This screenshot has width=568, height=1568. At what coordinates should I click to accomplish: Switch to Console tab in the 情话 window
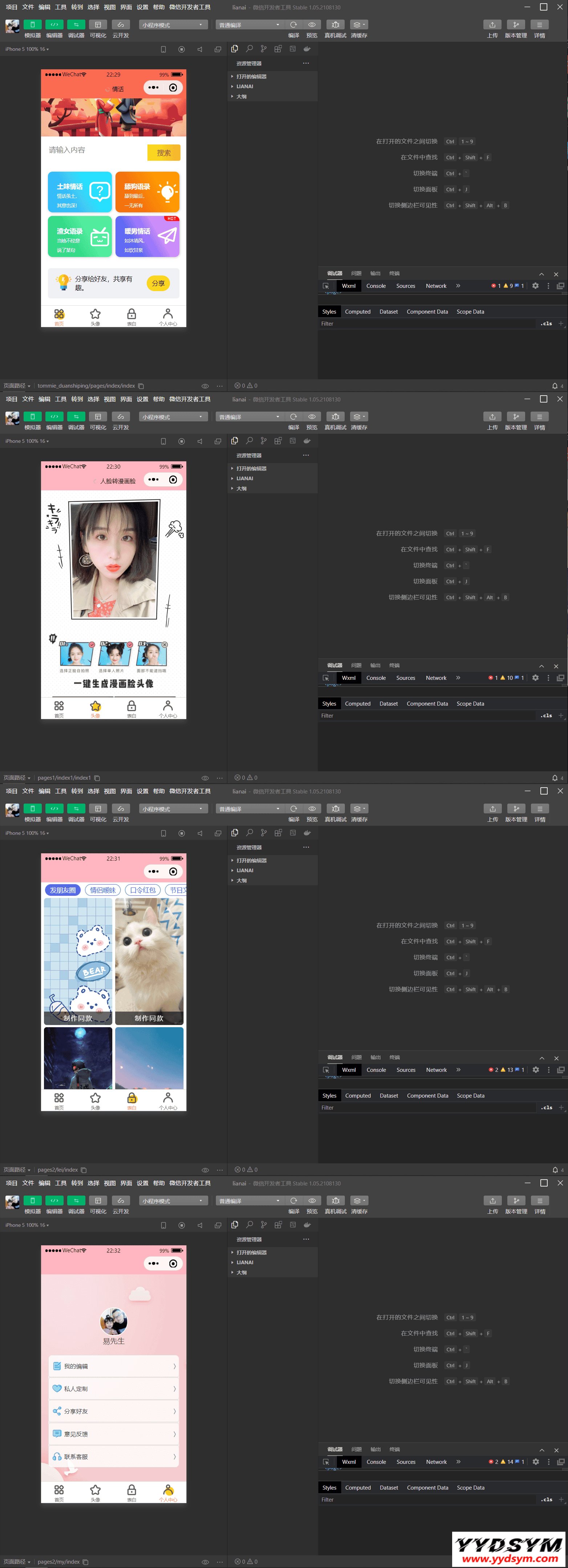(x=376, y=286)
